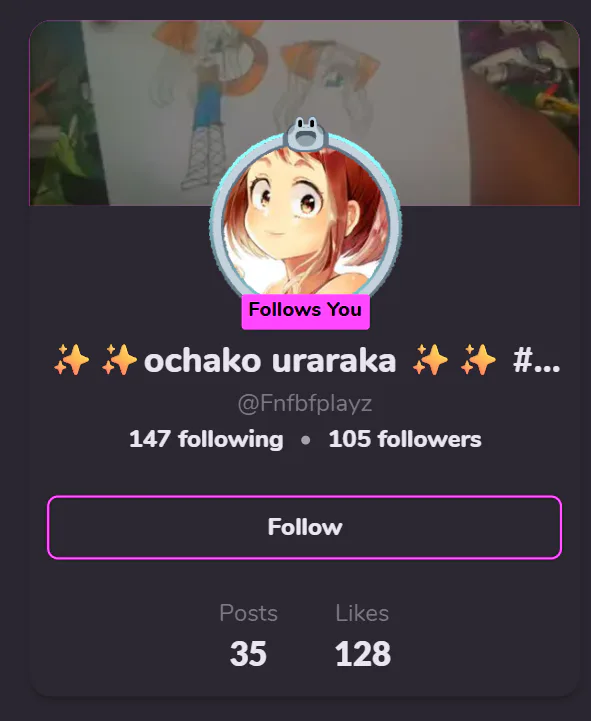Click the ochako uraraka display name
591x721 pixels.
[x=270, y=360]
